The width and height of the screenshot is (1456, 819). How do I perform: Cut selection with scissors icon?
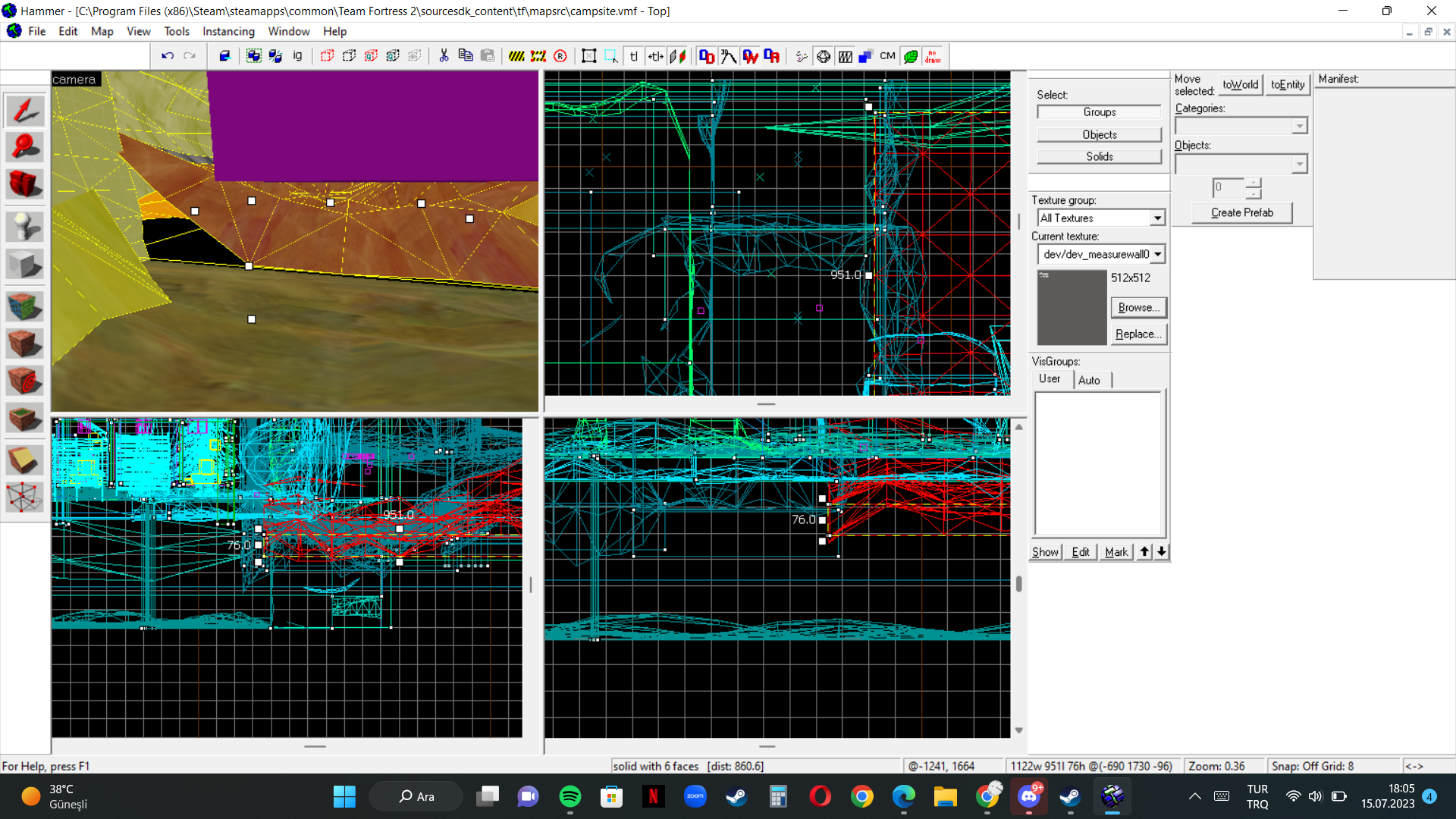click(x=444, y=56)
